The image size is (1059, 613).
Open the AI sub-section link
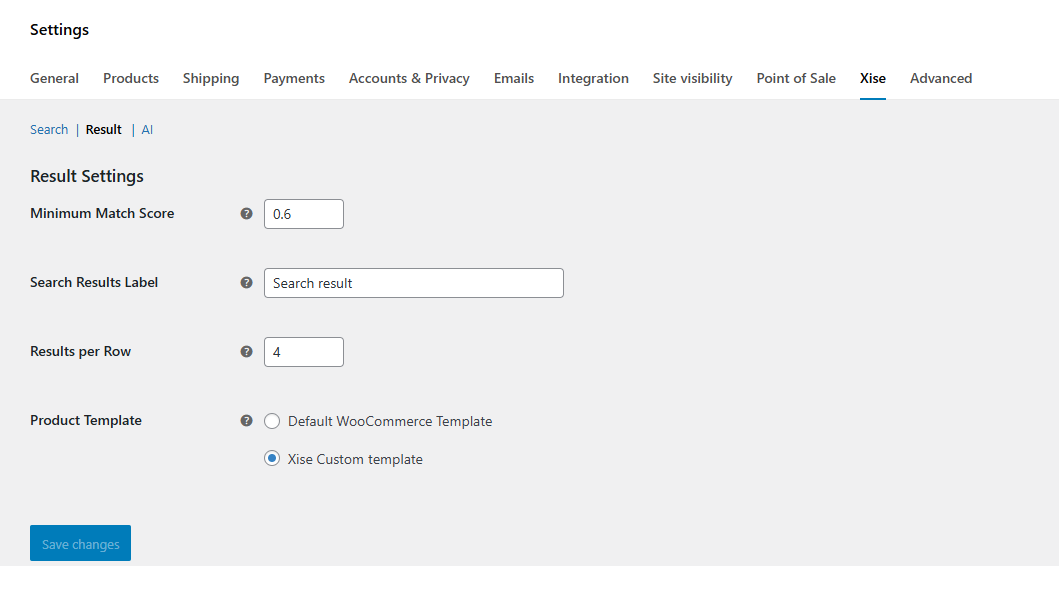pos(147,130)
